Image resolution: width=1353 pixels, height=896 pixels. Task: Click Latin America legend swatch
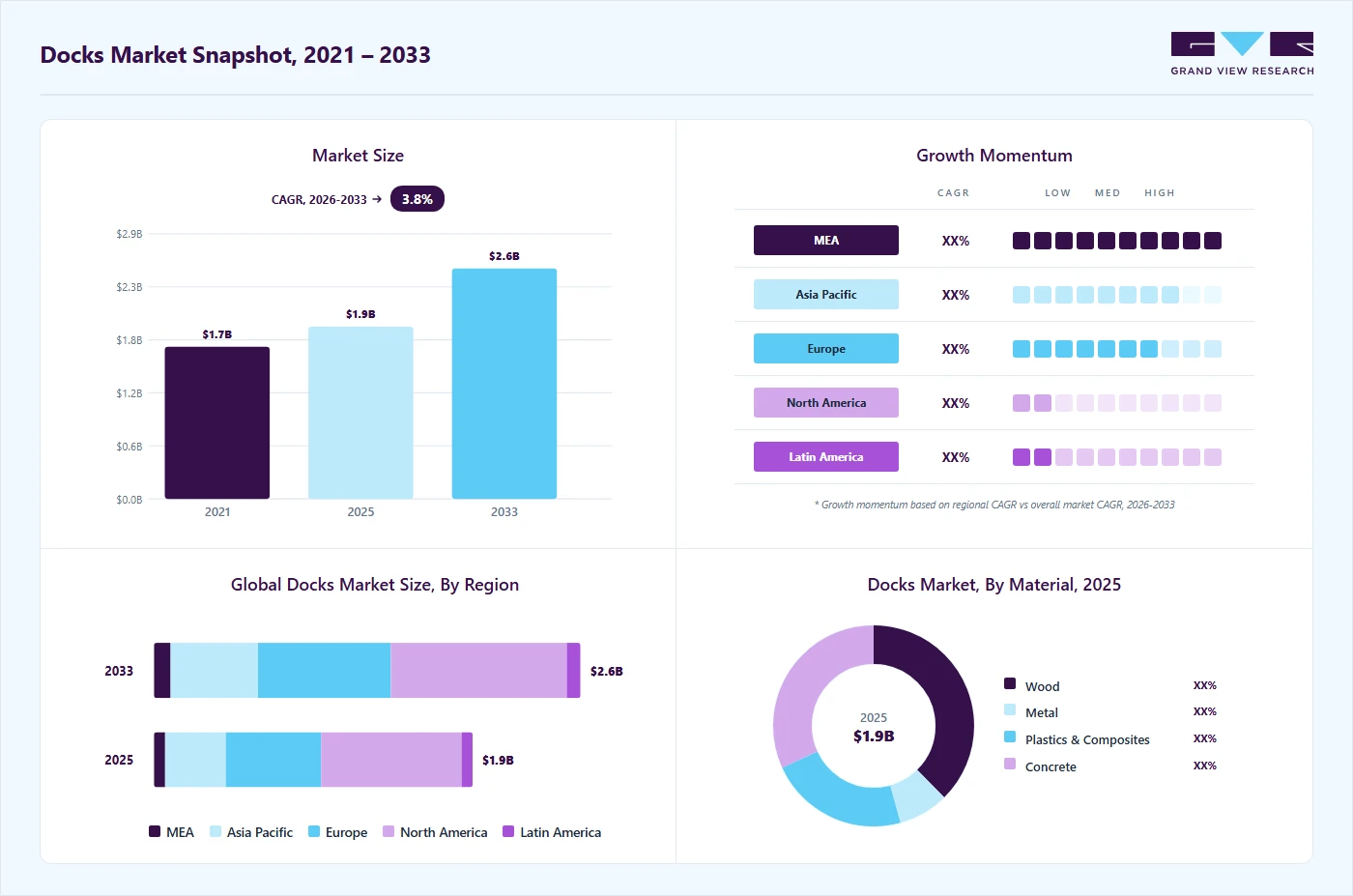tap(508, 831)
